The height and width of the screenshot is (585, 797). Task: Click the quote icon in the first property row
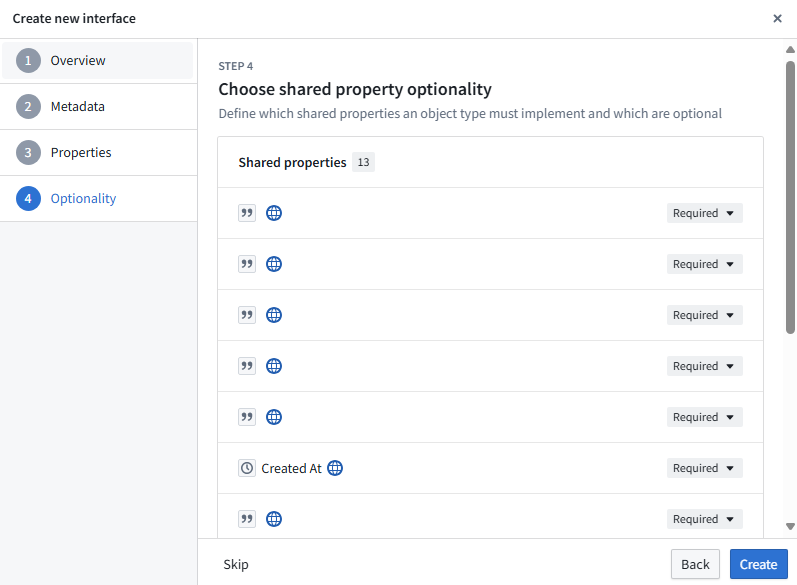point(247,213)
